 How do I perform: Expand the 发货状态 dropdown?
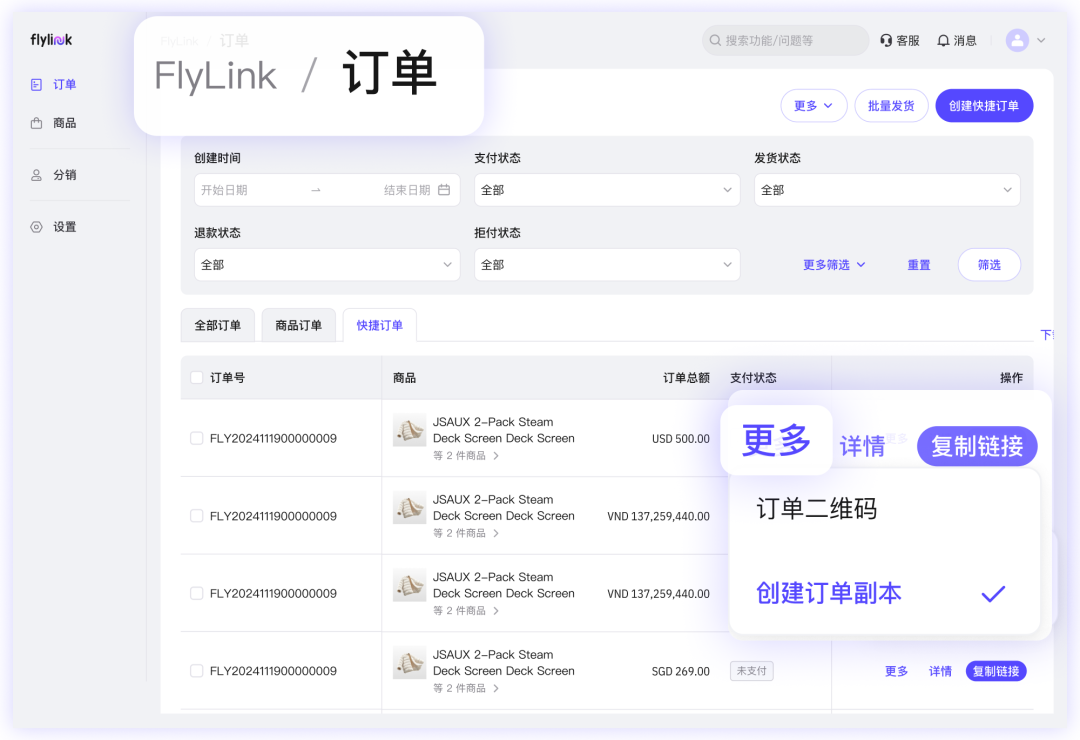[886, 190]
